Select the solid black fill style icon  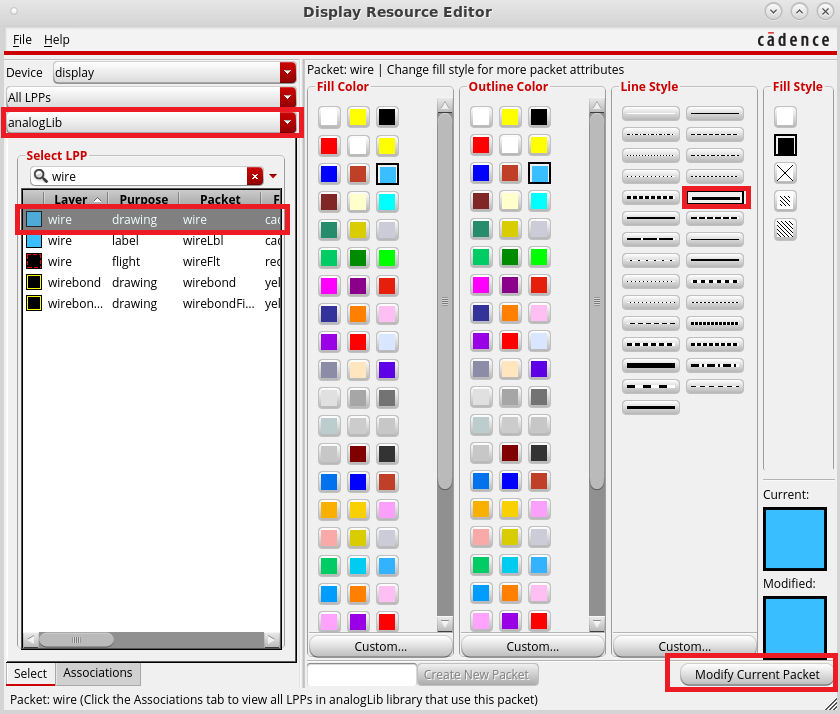click(786, 145)
